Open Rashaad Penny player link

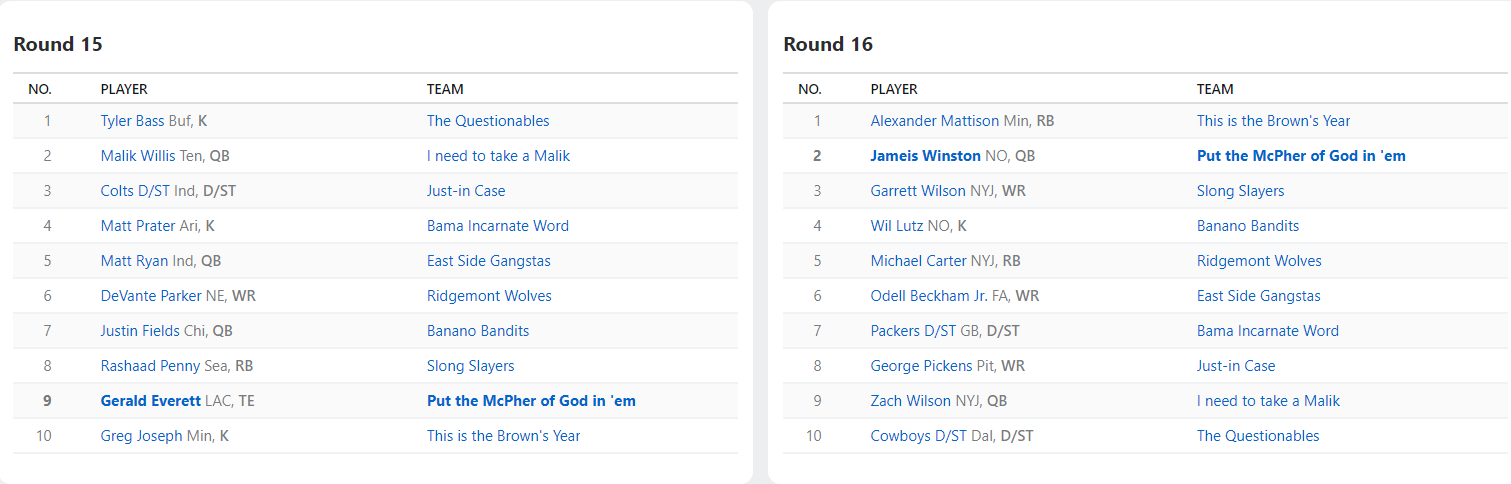[x=150, y=366]
